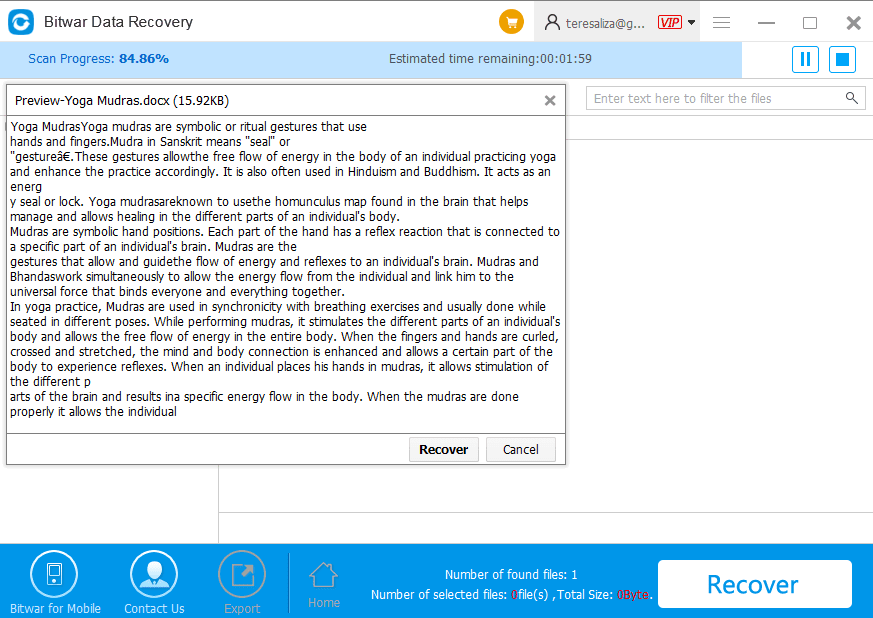Click the Export icon
The width and height of the screenshot is (873, 618).
click(x=242, y=575)
